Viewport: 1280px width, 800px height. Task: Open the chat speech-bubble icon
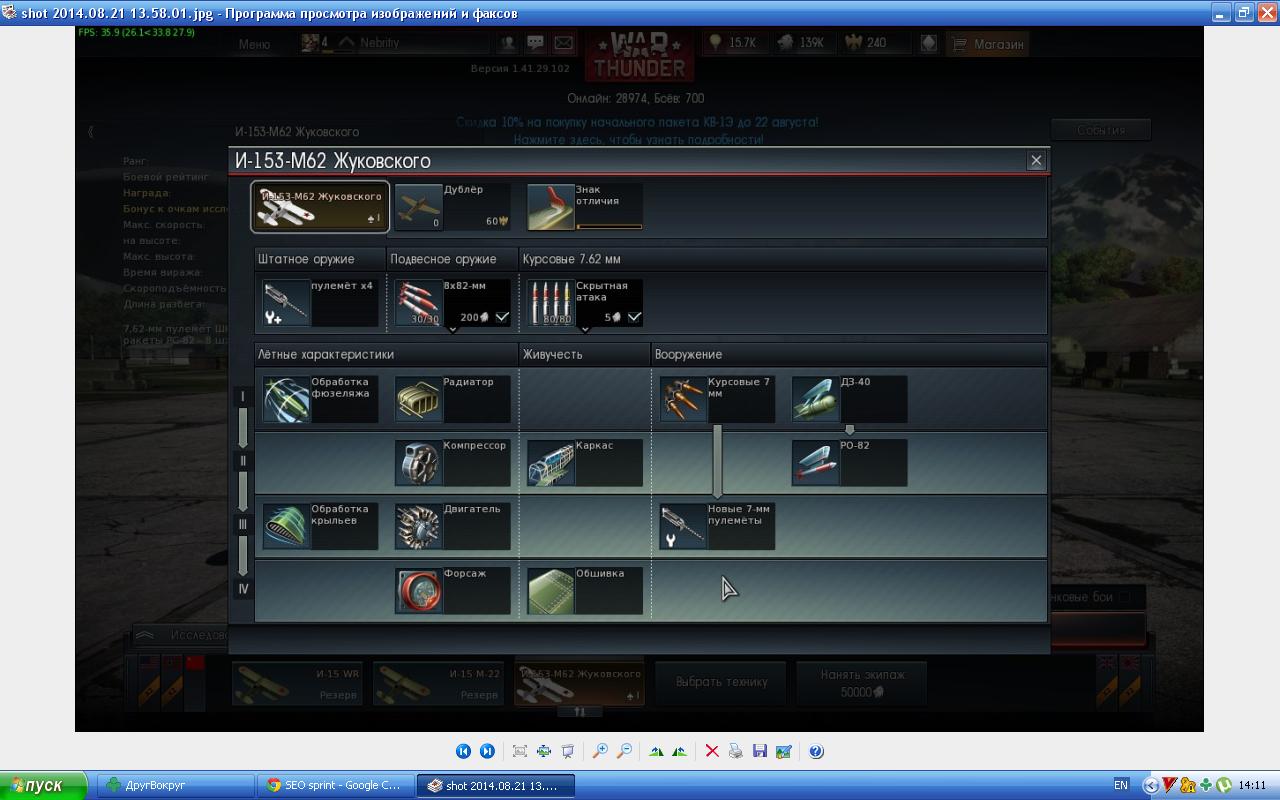(x=536, y=43)
